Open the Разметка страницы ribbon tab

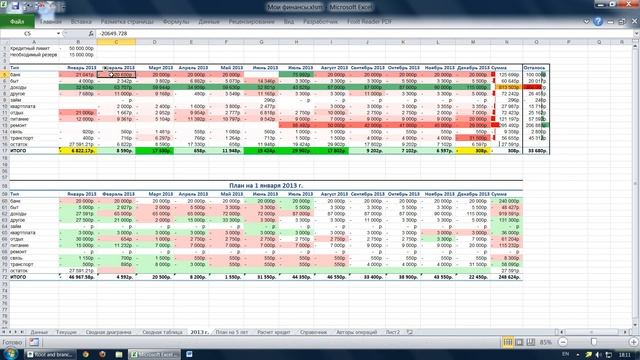click(127, 21)
